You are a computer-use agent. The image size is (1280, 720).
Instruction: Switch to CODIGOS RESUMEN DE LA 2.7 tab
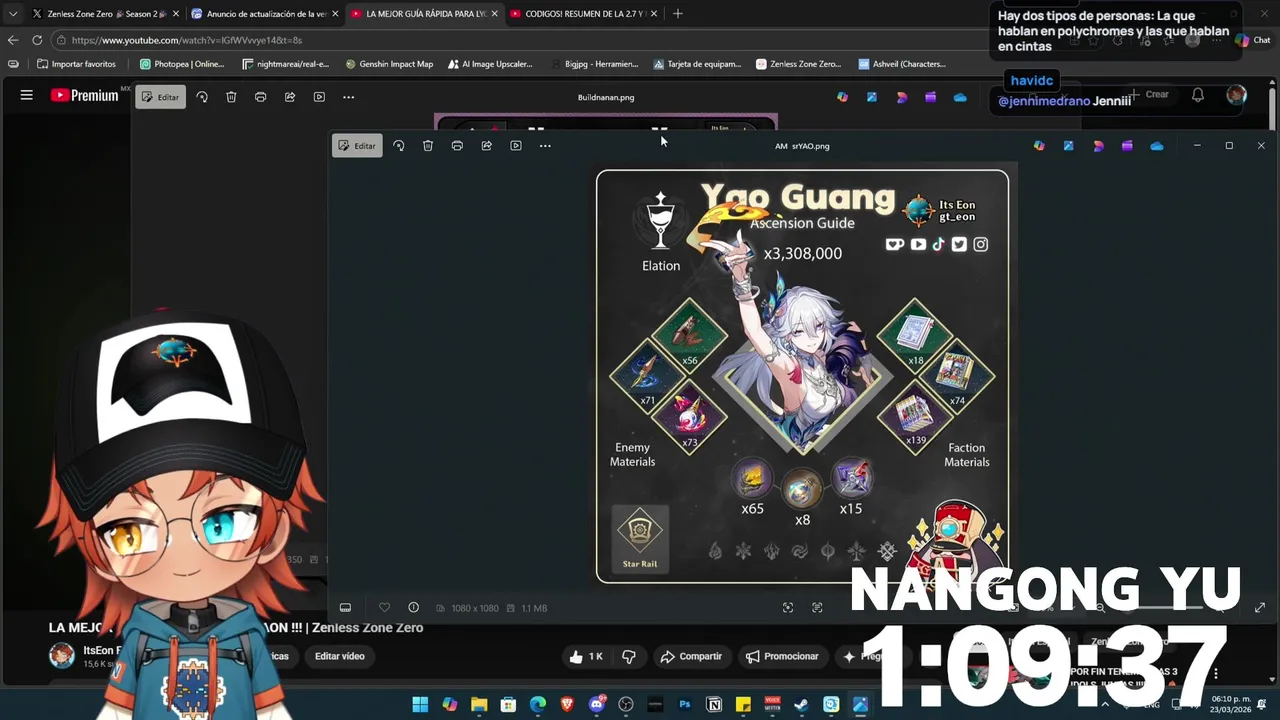[x=585, y=14]
